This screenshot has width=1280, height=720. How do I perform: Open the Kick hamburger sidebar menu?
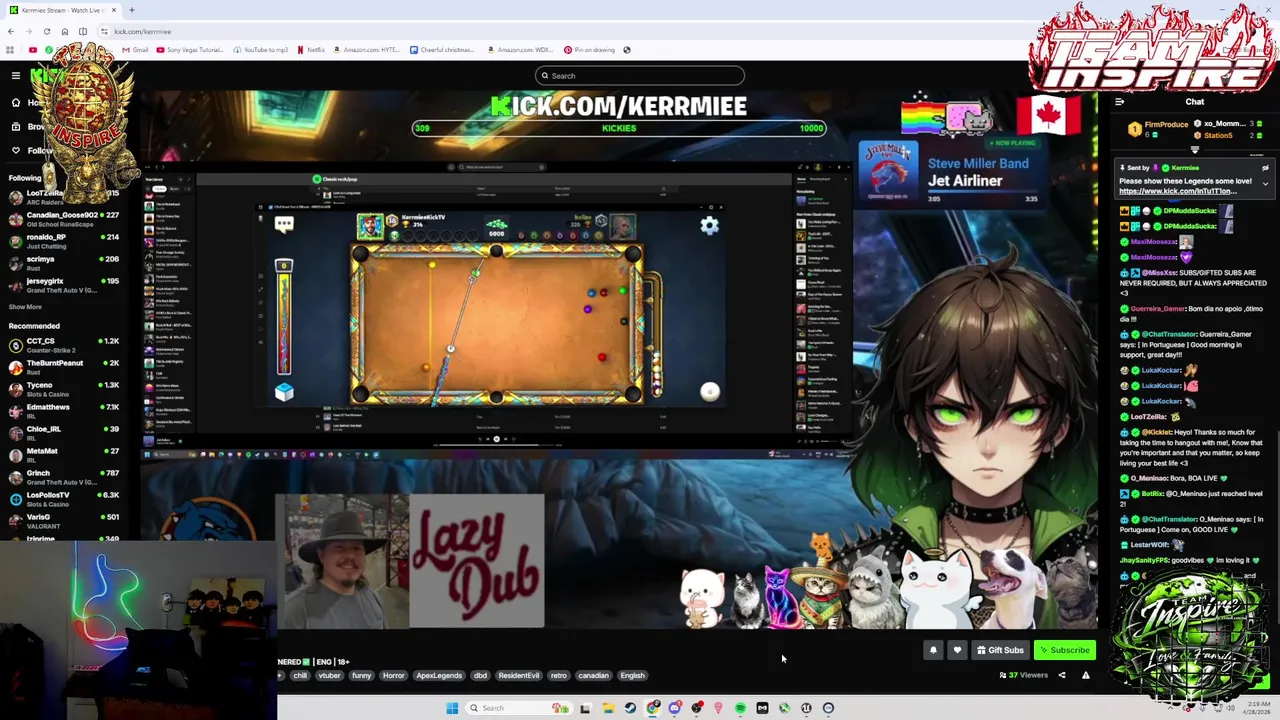[16, 76]
